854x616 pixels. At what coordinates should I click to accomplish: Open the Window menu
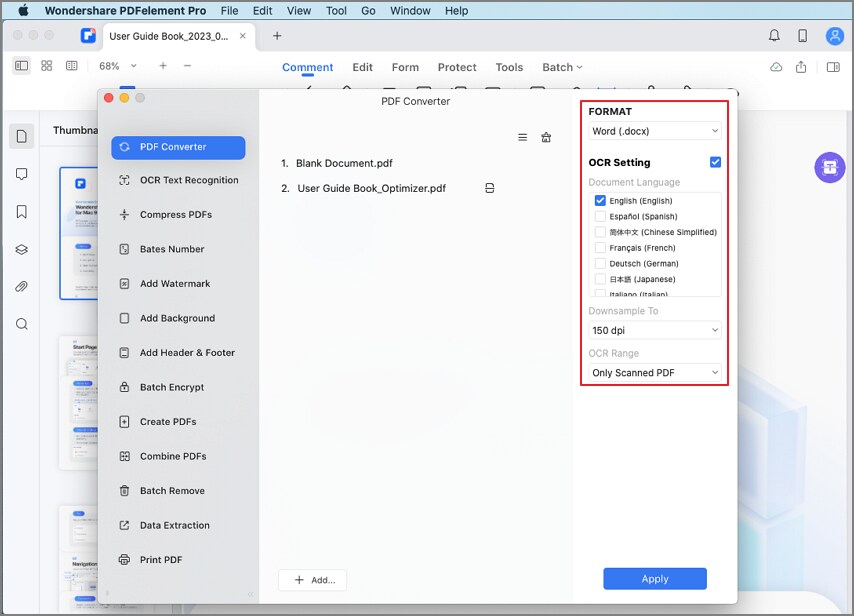(410, 10)
